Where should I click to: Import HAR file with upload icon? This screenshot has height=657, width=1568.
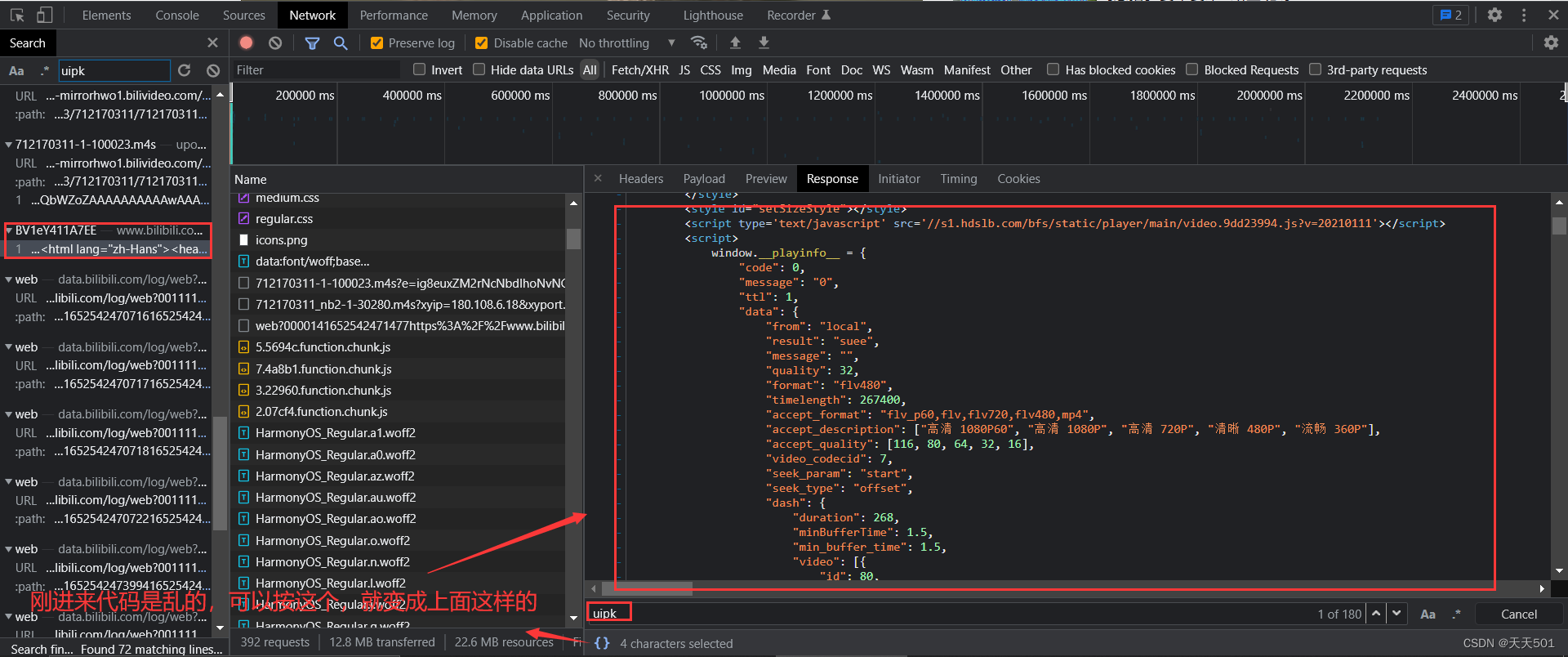pos(735,42)
